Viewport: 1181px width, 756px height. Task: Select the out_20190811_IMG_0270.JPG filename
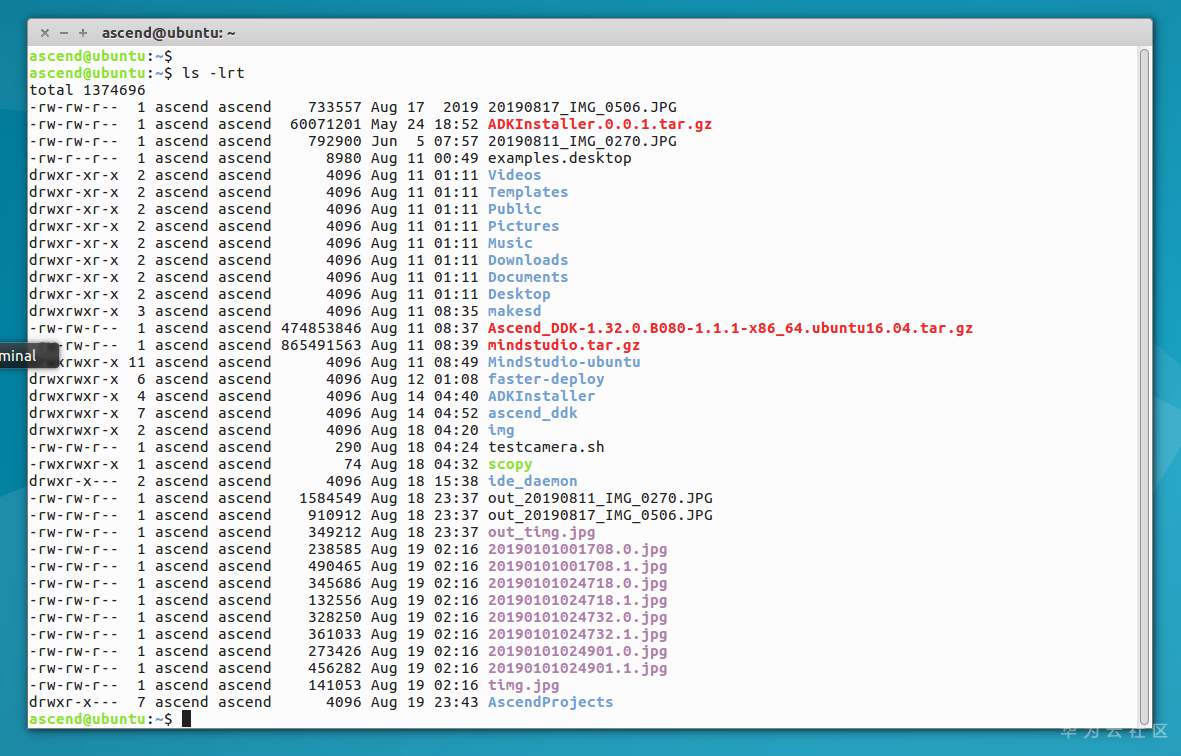[600, 498]
